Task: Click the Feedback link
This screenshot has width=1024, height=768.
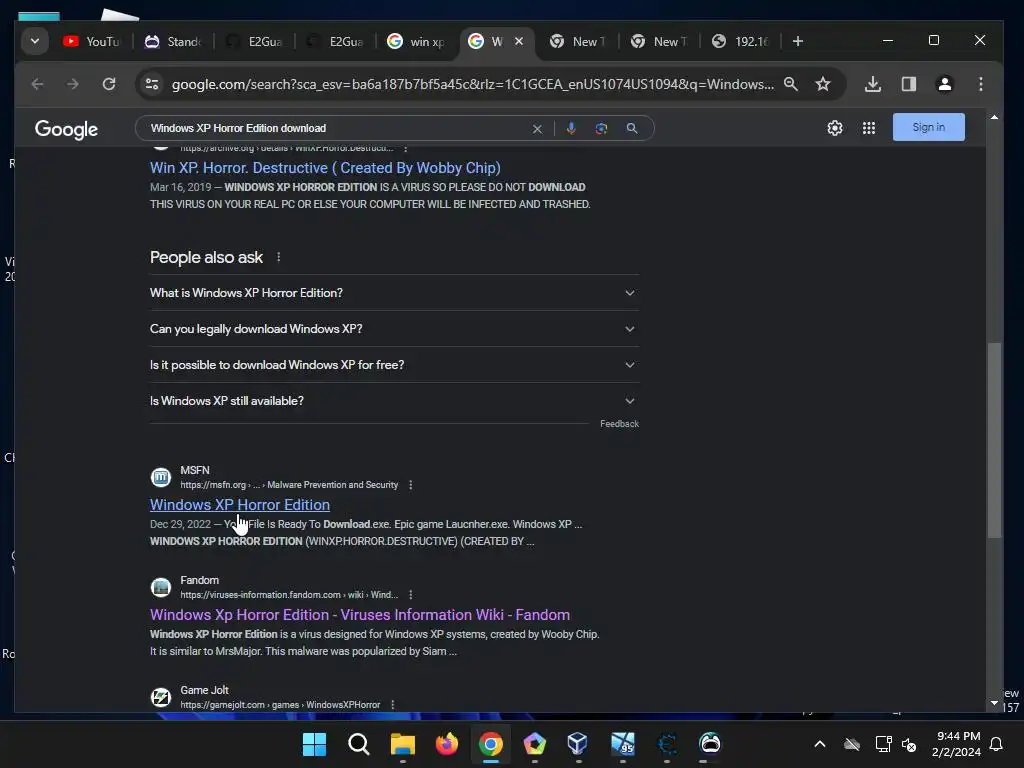Action: coord(619,424)
